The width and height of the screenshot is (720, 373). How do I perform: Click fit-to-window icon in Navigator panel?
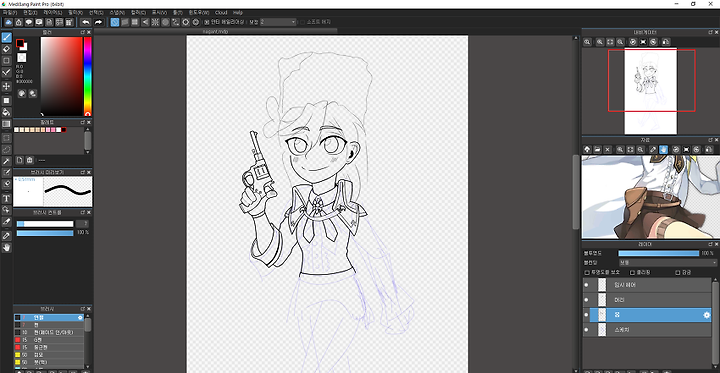610,42
